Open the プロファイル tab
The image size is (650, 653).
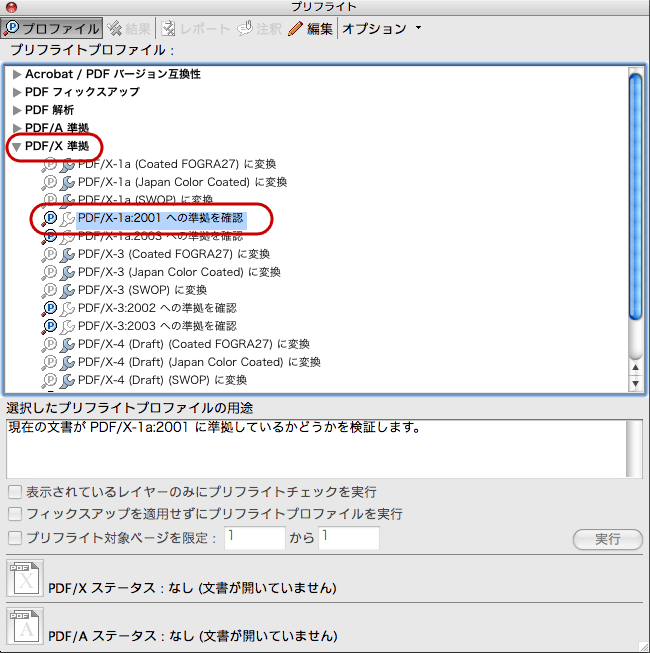click(x=52, y=28)
